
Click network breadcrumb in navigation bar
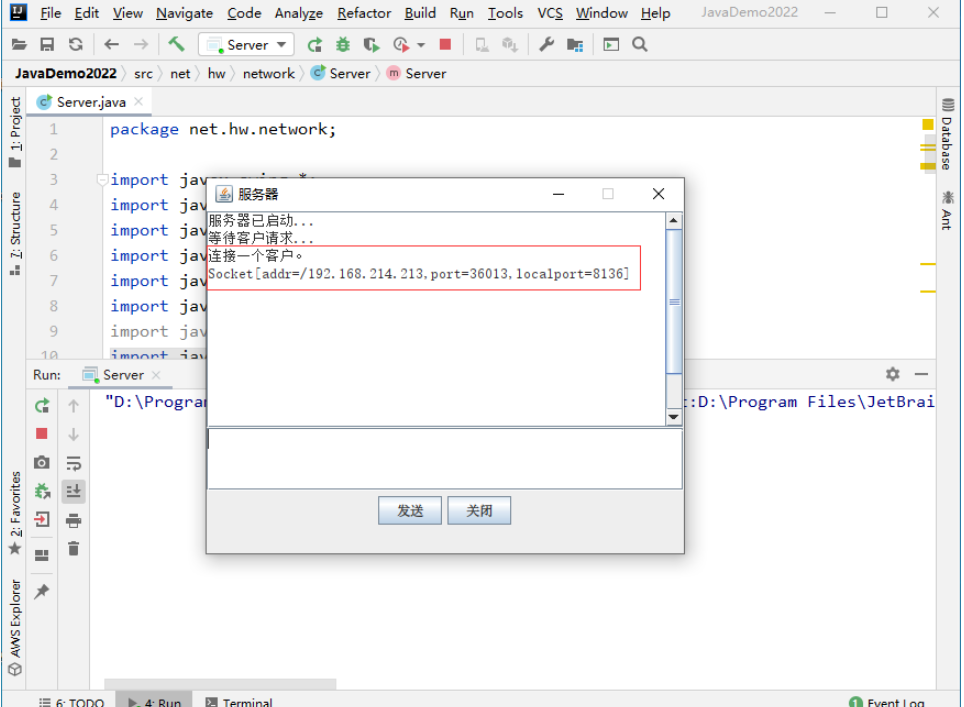[x=269, y=74]
